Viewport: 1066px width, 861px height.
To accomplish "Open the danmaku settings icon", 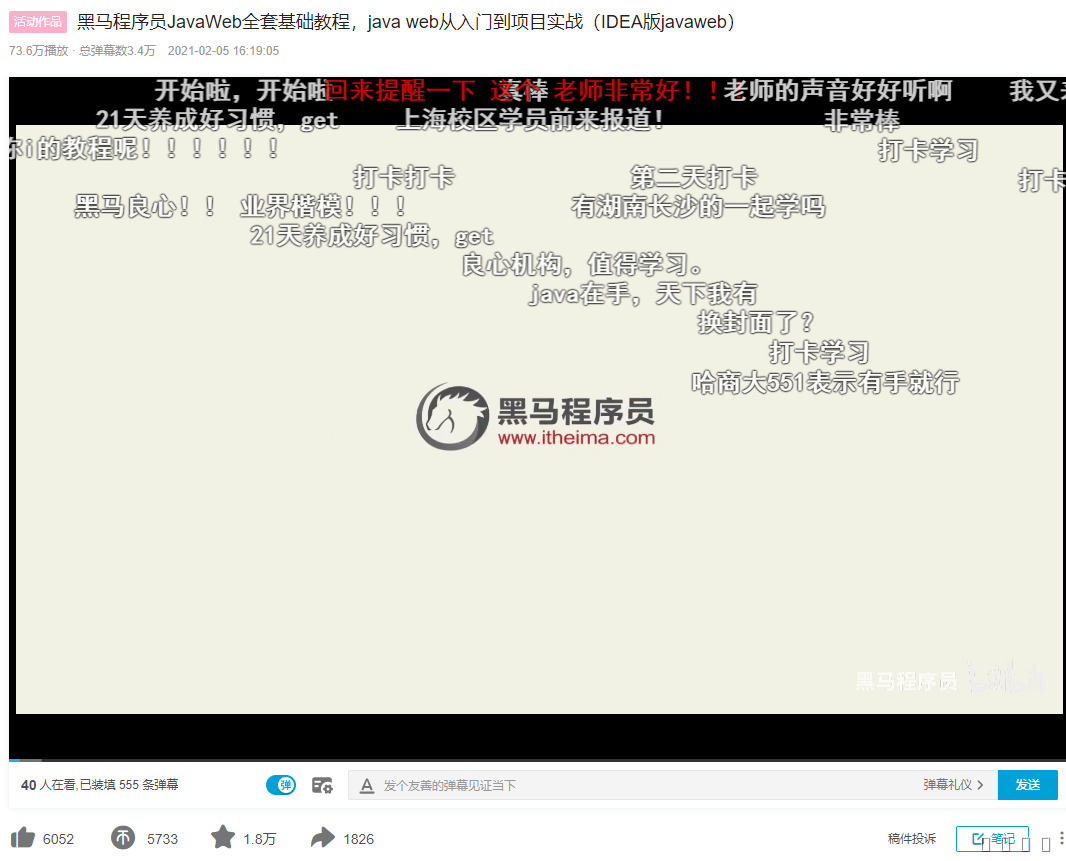I will pos(322,786).
